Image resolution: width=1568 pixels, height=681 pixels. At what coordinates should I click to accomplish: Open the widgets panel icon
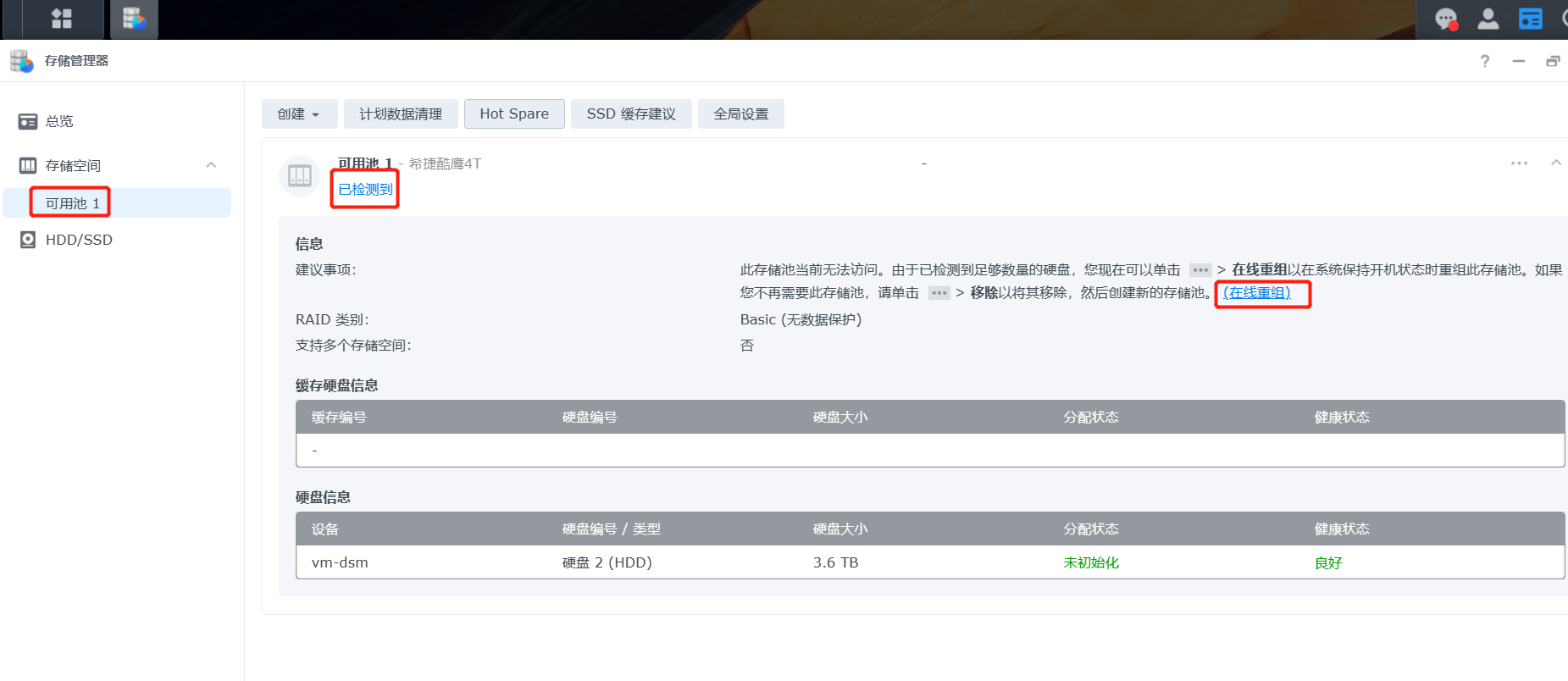(1530, 19)
